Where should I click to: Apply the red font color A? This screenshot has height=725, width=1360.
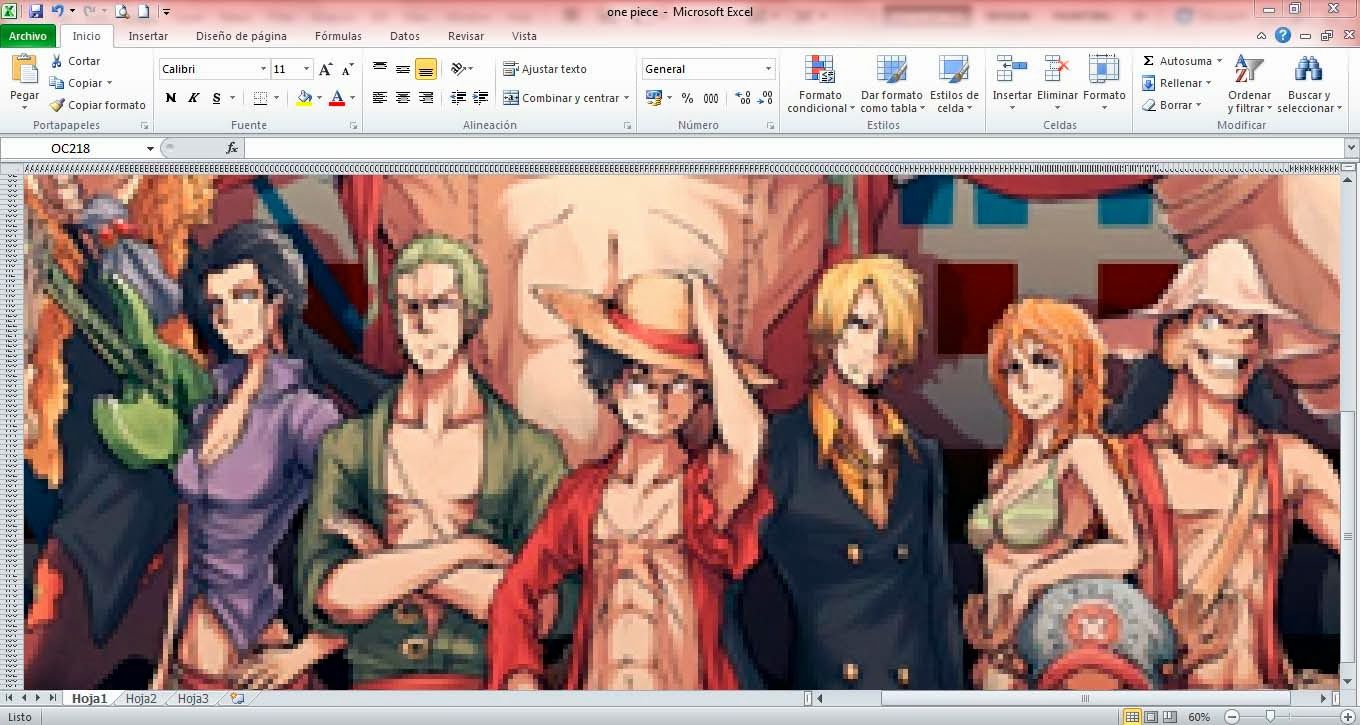pyautogui.click(x=337, y=98)
